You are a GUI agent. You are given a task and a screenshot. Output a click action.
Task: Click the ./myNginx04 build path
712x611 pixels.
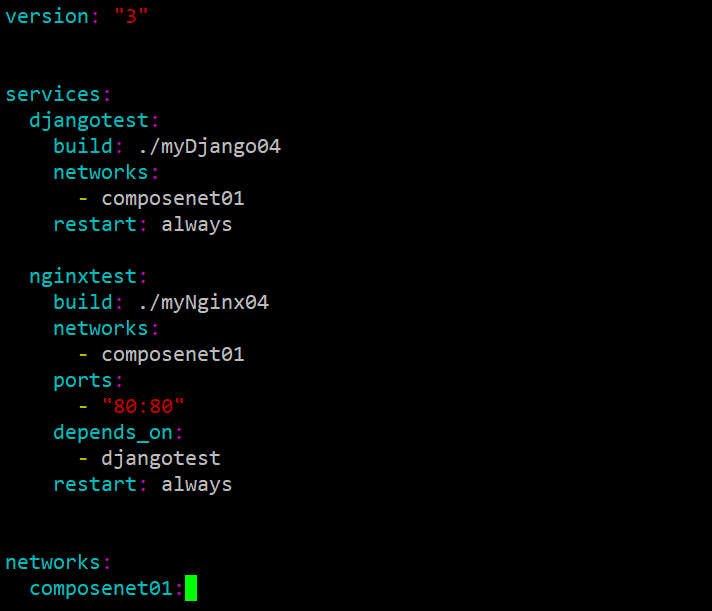[203, 302]
